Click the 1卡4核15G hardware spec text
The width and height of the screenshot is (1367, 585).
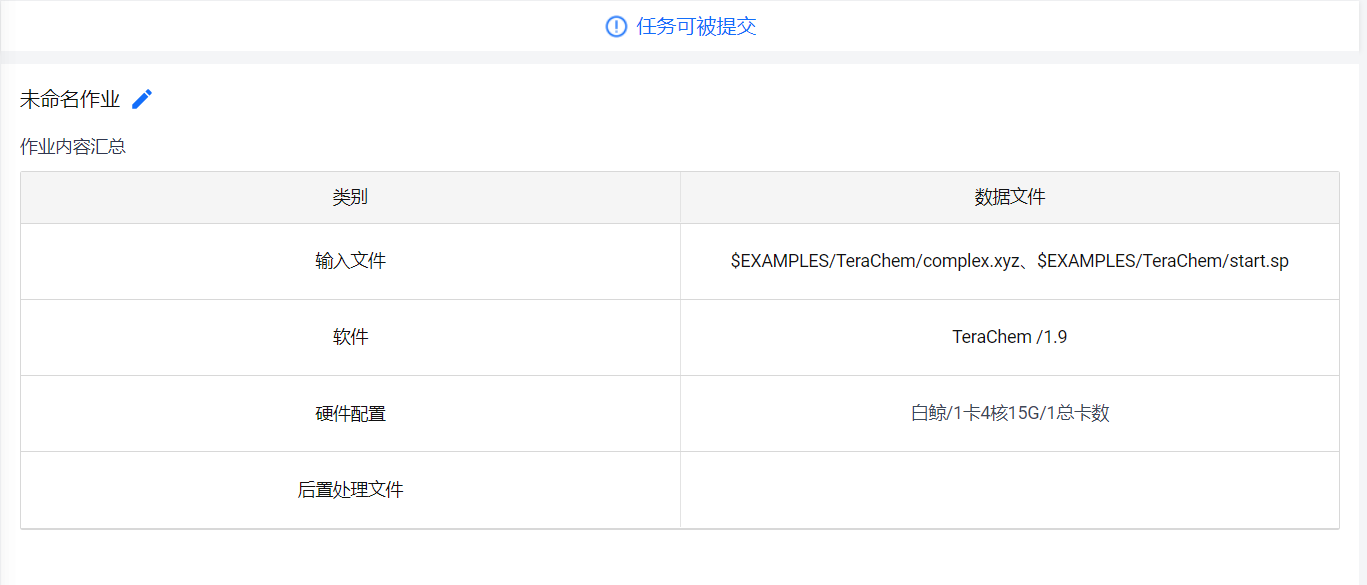tap(999, 413)
